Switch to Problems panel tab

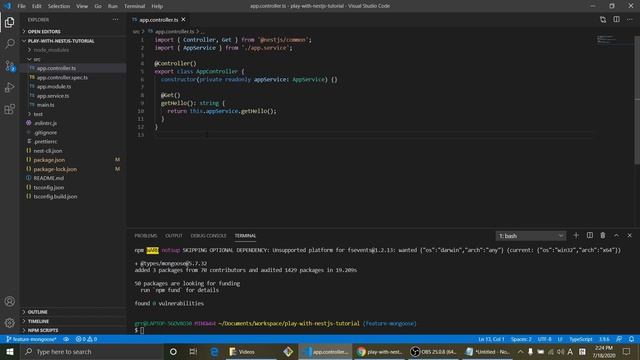coord(146,236)
